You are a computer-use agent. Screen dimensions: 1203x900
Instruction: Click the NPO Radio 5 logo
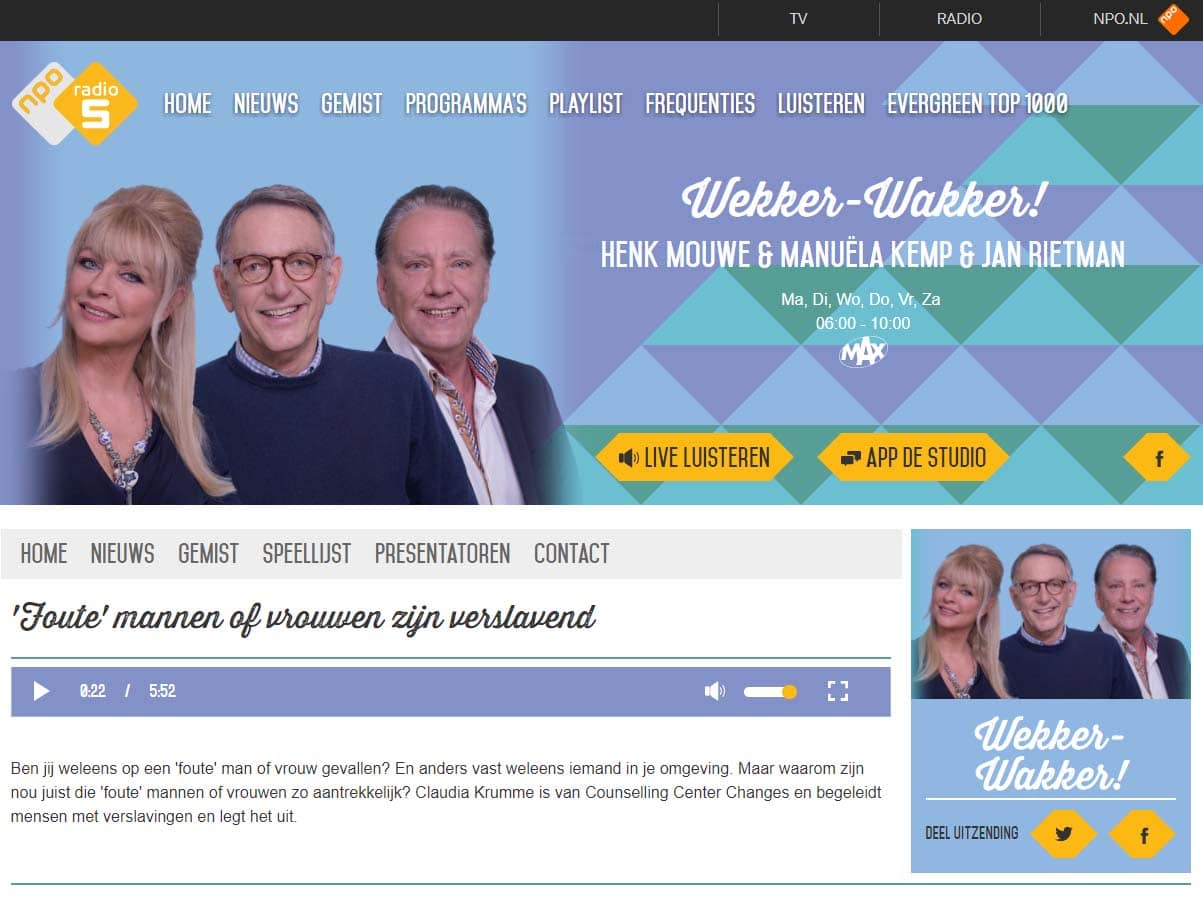click(x=75, y=103)
